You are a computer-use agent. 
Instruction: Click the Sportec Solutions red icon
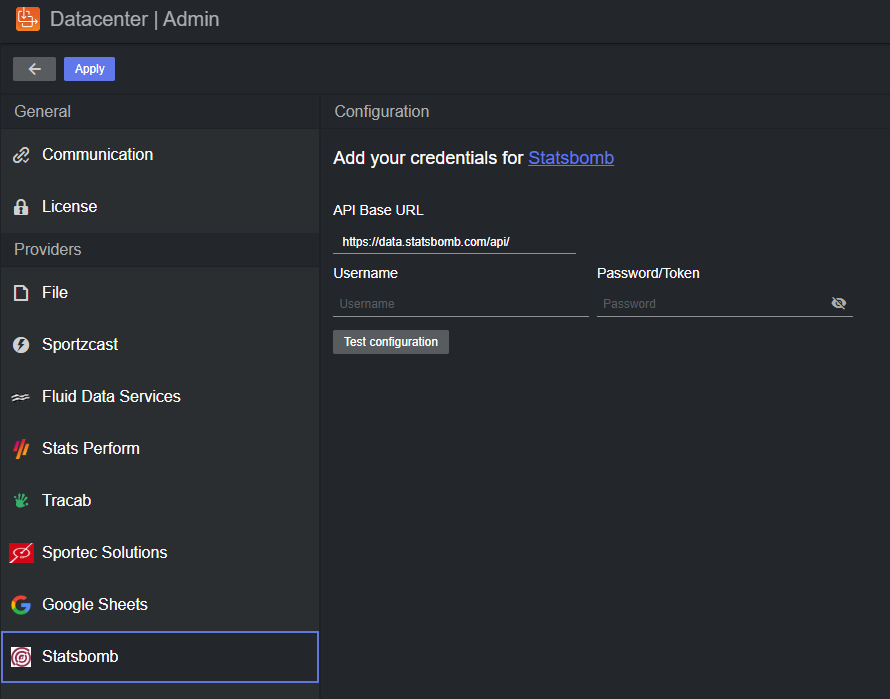click(x=21, y=553)
